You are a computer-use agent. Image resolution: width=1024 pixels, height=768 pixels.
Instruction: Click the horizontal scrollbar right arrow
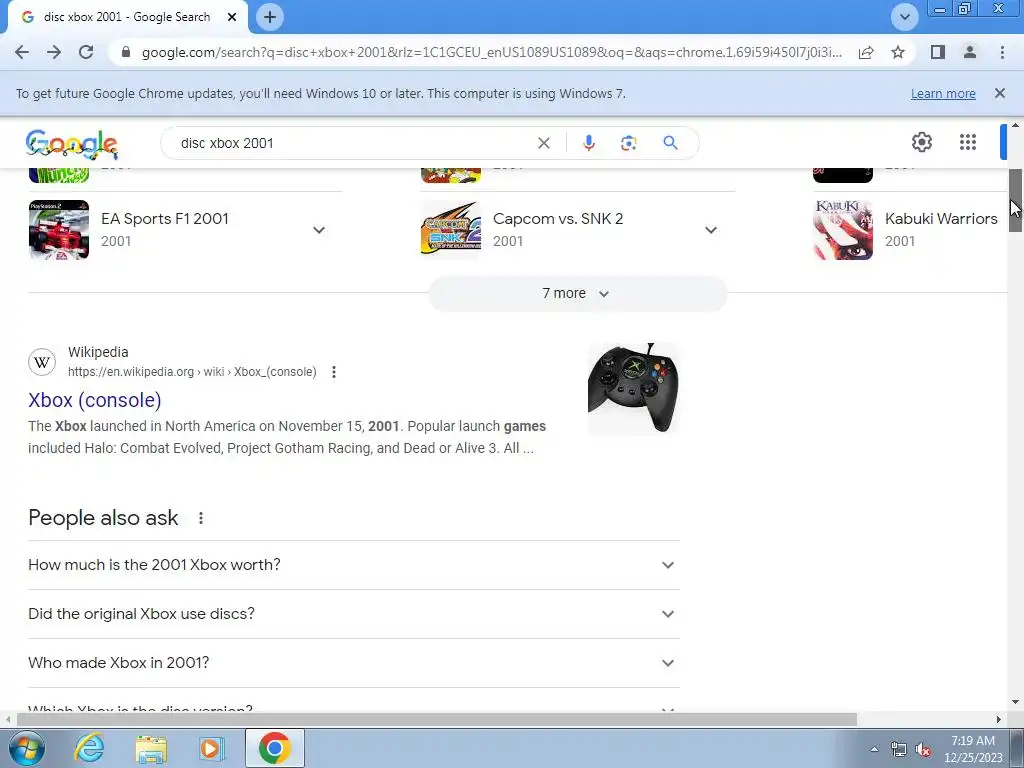pos(999,719)
